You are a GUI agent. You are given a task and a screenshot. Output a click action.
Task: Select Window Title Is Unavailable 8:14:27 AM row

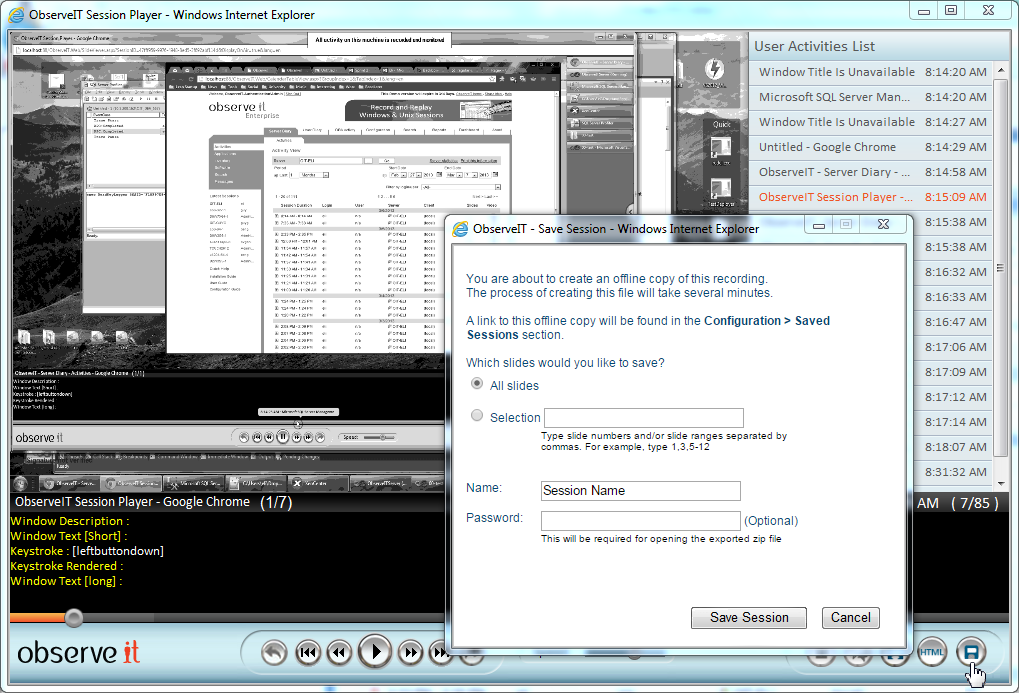872,122
